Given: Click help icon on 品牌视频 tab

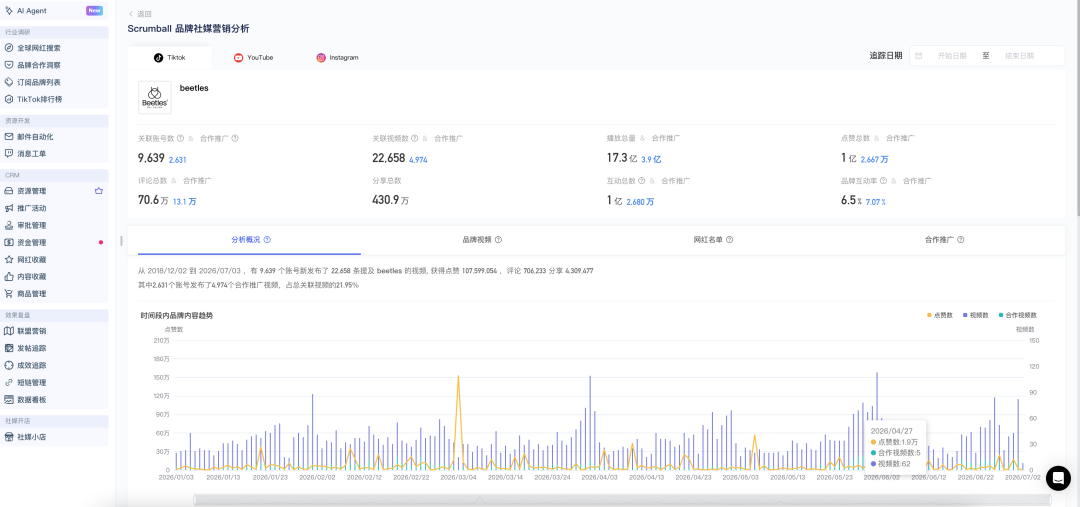Looking at the screenshot, I should (x=498, y=240).
